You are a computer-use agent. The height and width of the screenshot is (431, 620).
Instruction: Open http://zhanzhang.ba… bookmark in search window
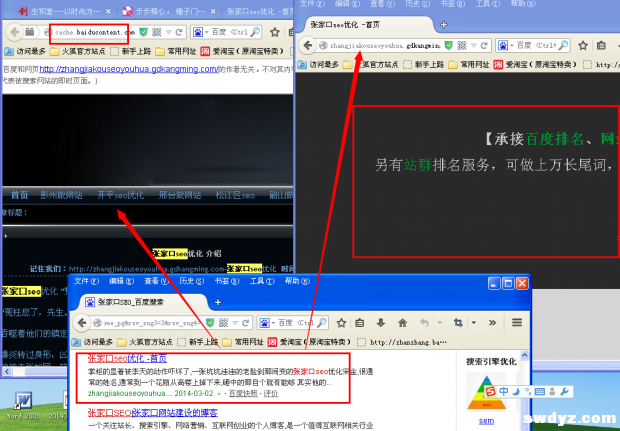click(x=403, y=342)
